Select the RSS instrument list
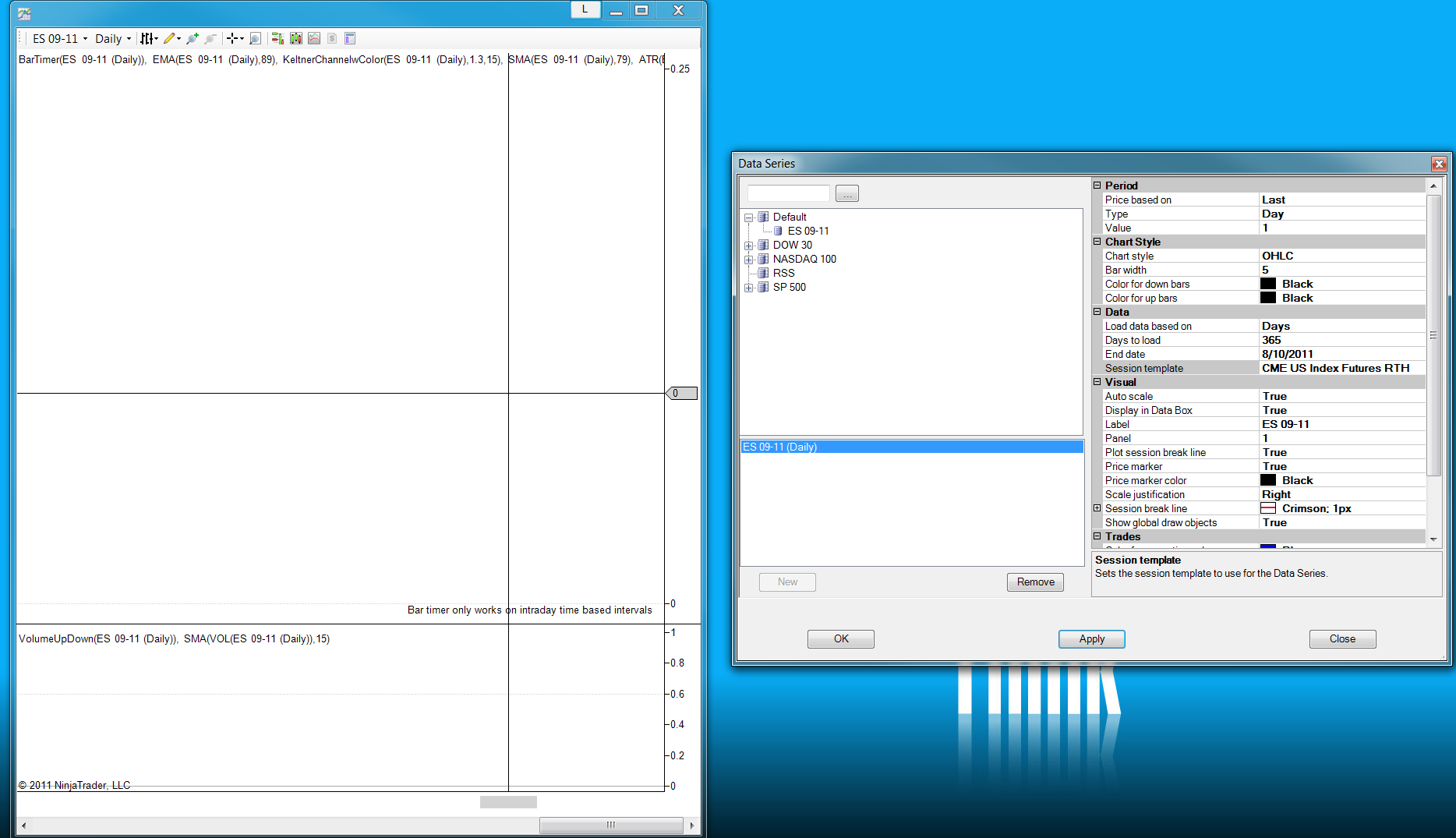The height and width of the screenshot is (838, 1456). coord(784,273)
